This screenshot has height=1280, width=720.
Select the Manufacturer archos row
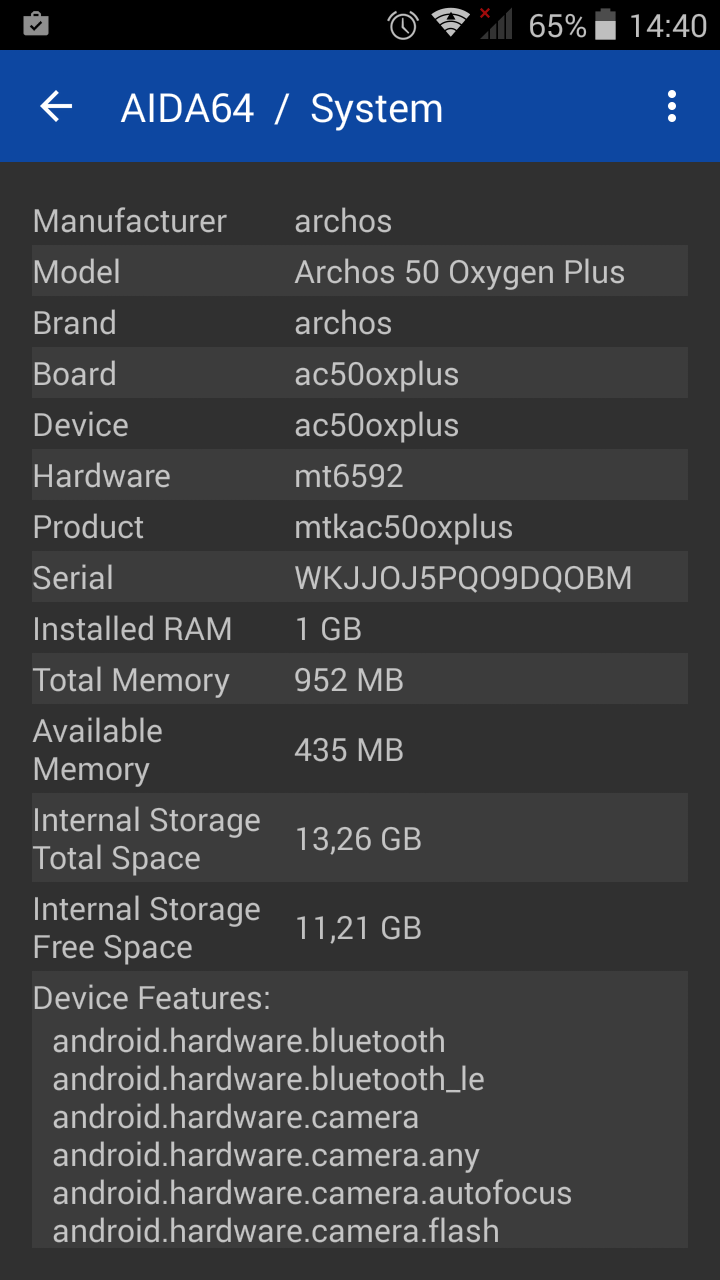pos(360,221)
